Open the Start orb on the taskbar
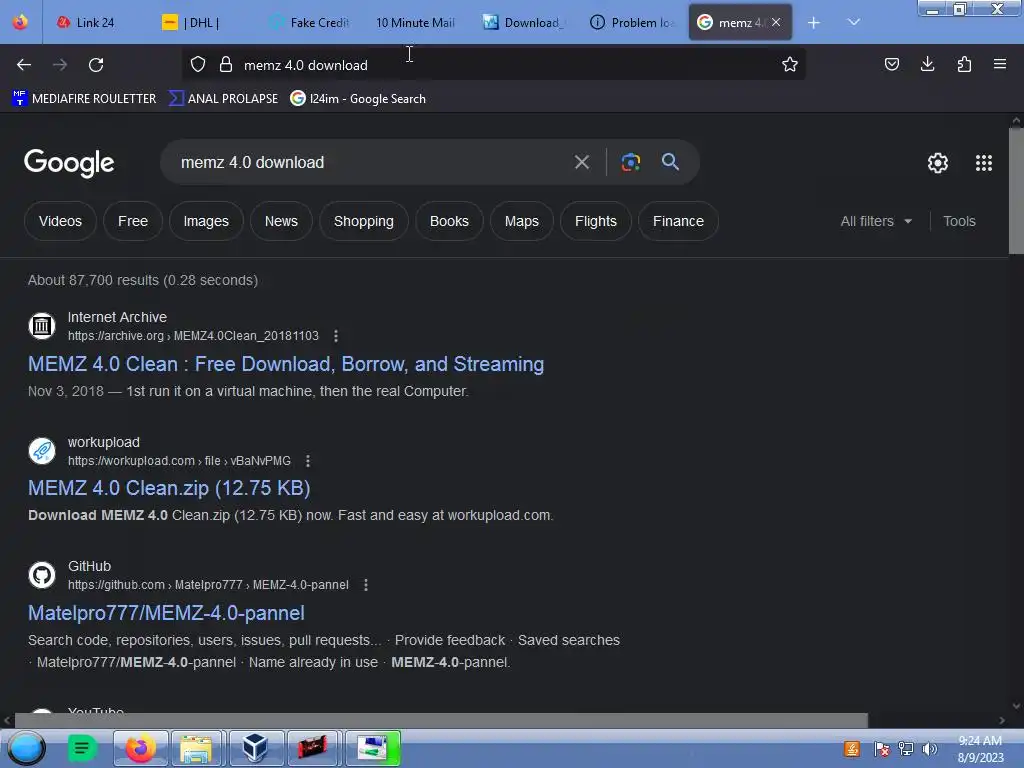Image resolution: width=1024 pixels, height=768 pixels. pos(26,748)
